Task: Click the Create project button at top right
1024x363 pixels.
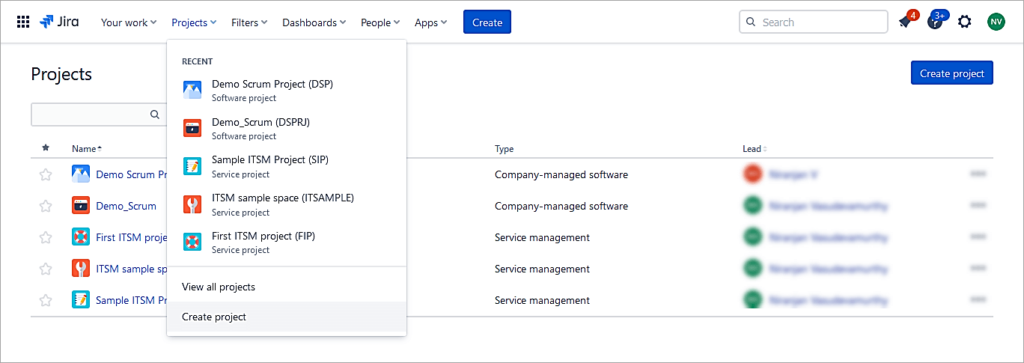Action: 952,73
